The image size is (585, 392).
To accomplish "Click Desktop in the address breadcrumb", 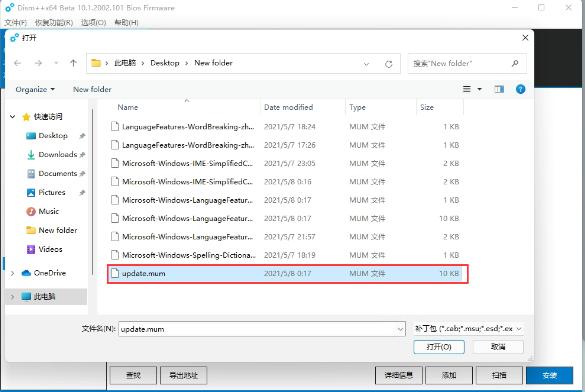I will 165,63.
